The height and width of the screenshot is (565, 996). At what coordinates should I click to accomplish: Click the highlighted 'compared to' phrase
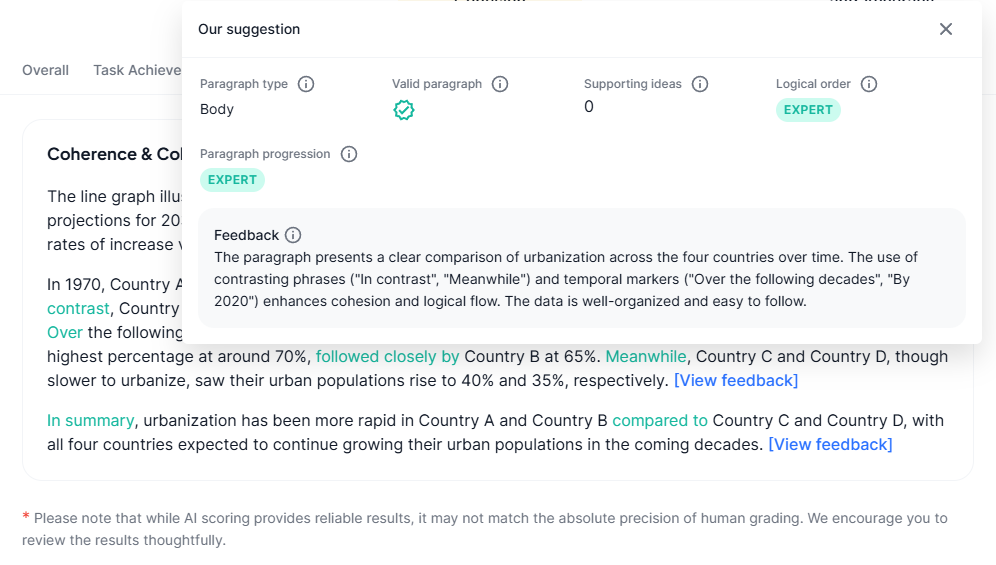click(659, 421)
